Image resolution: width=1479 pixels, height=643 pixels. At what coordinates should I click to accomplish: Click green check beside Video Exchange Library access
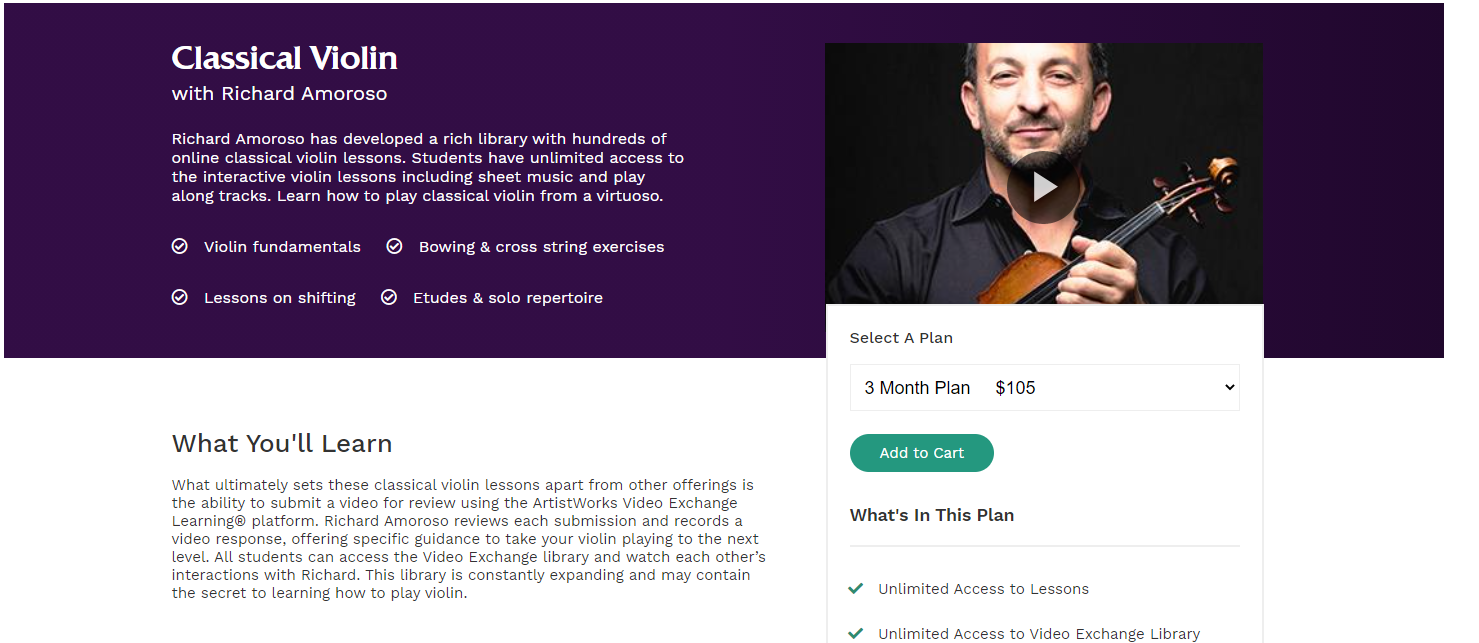click(856, 633)
